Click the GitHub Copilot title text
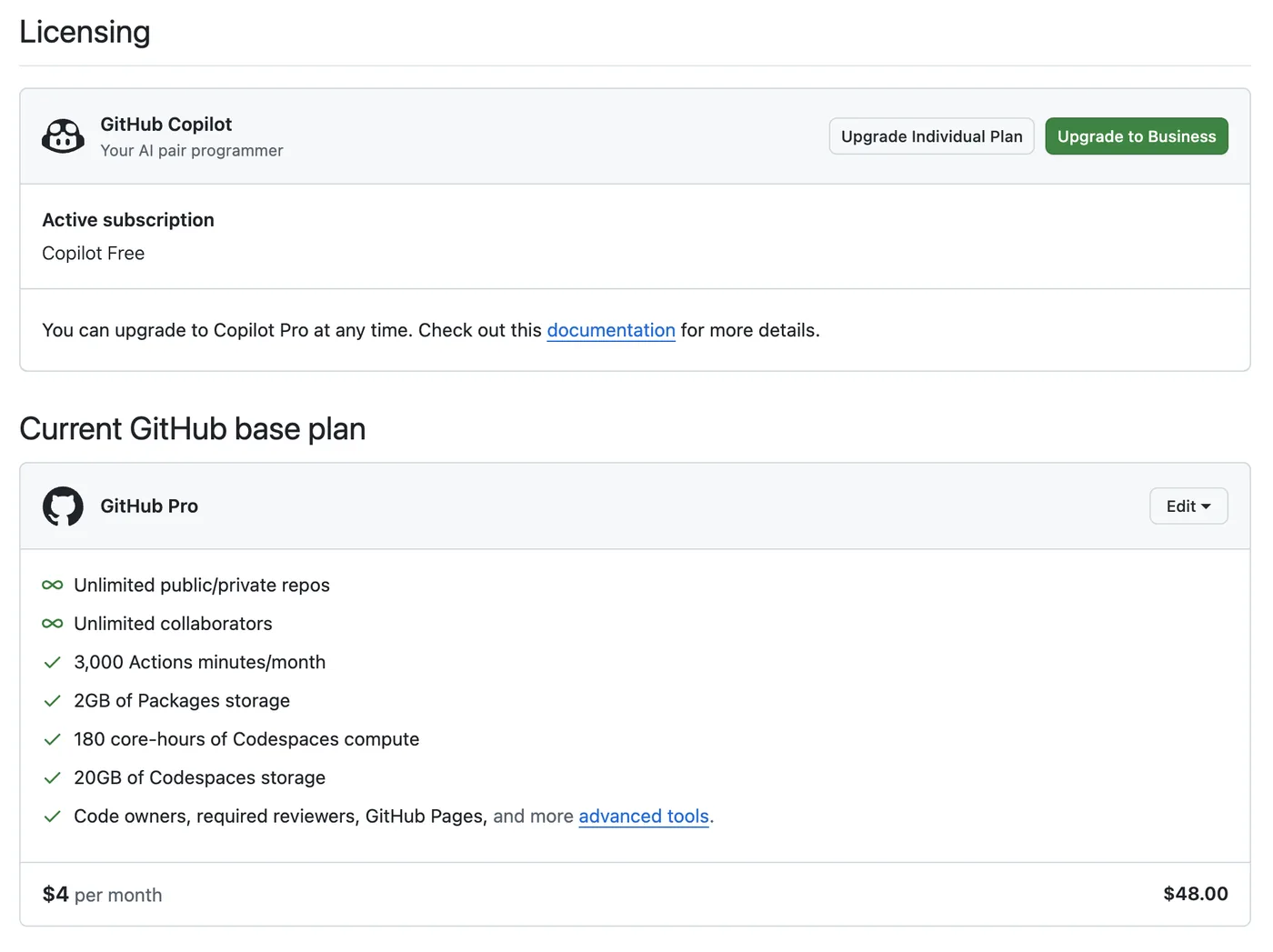Screen dimensions: 1273x952 [166, 125]
